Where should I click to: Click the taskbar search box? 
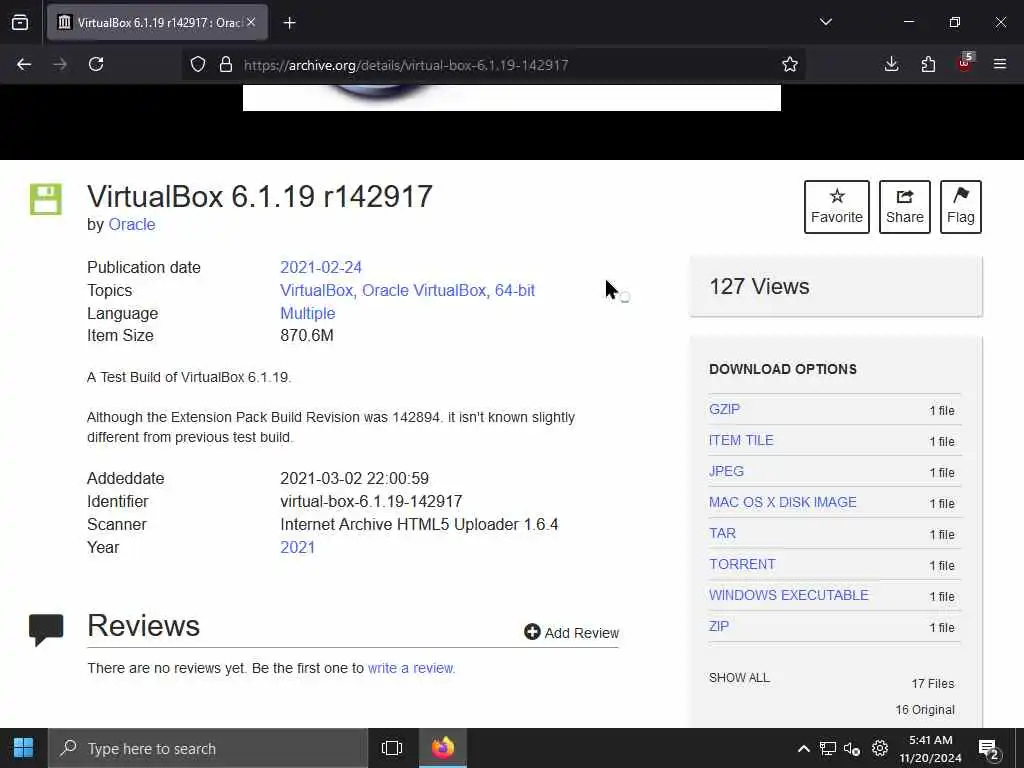pyautogui.click(x=208, y=748)
